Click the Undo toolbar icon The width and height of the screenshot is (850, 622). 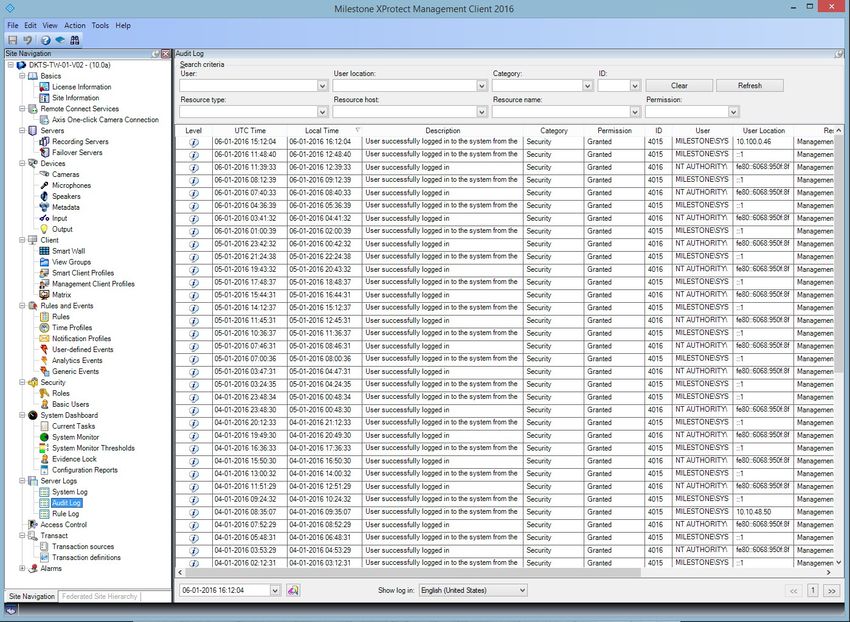coord(28,40)
